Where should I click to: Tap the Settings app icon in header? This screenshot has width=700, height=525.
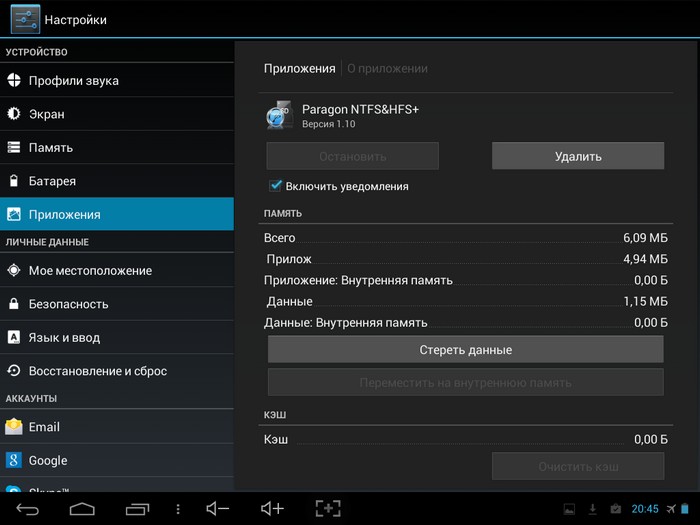pos(25,19)
